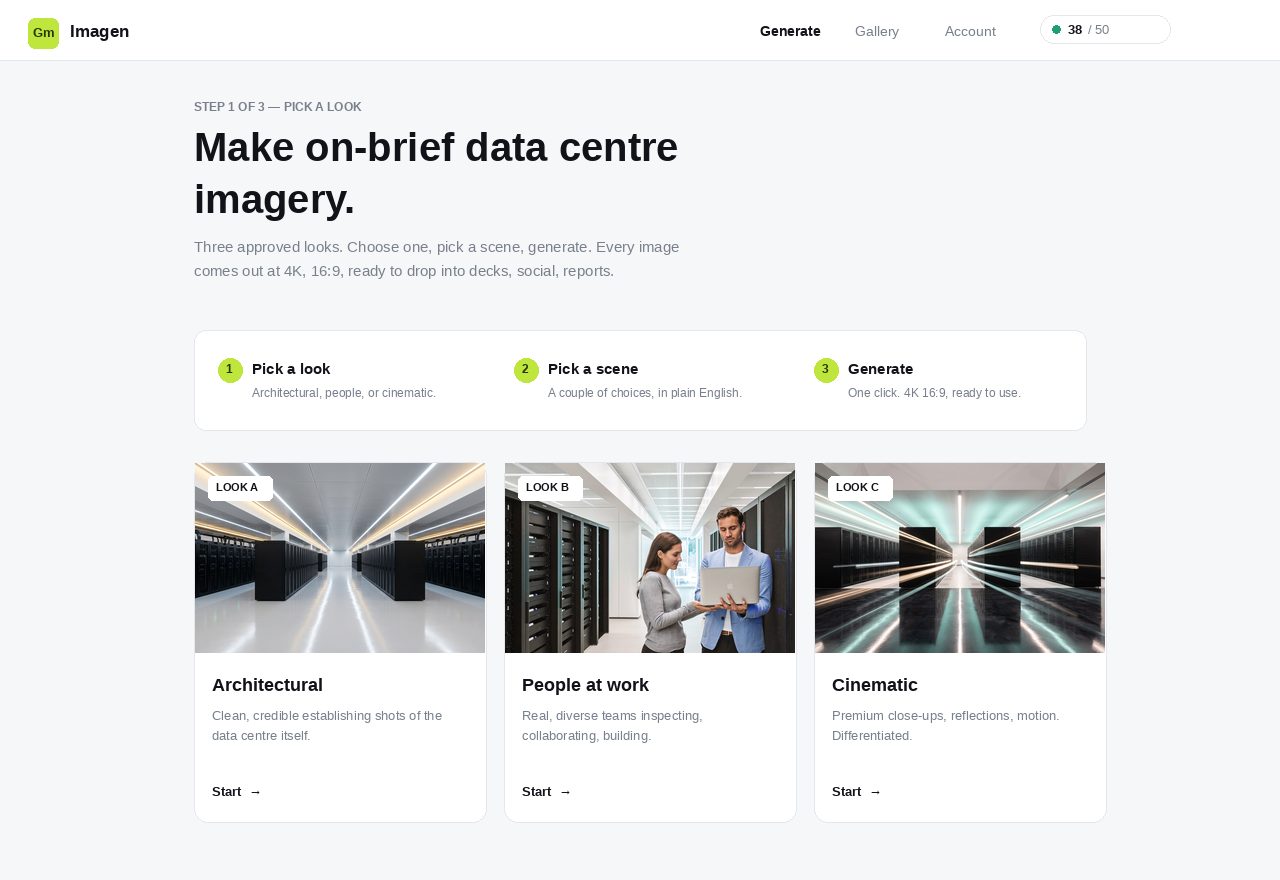Open the Cinematic look thumbnail
Viewport: 1280px width, 880px height.
[960, 558]
